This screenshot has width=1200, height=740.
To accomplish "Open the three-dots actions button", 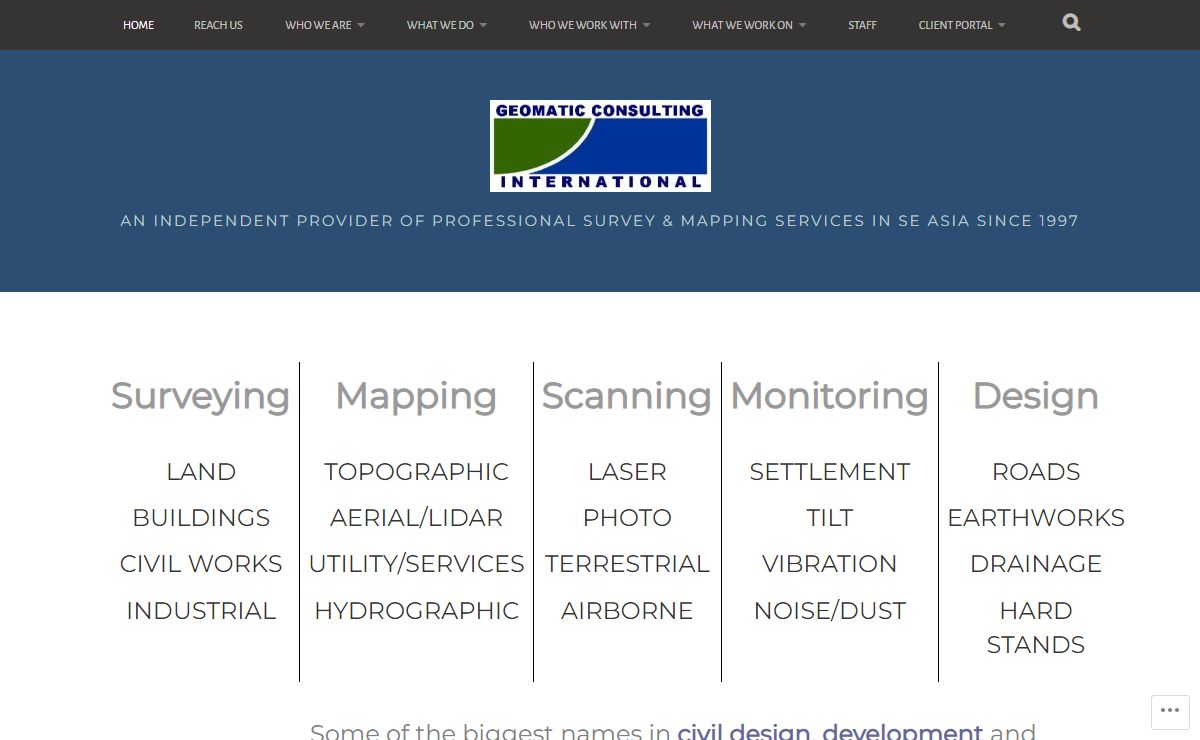I will (x=1170, y=711).
